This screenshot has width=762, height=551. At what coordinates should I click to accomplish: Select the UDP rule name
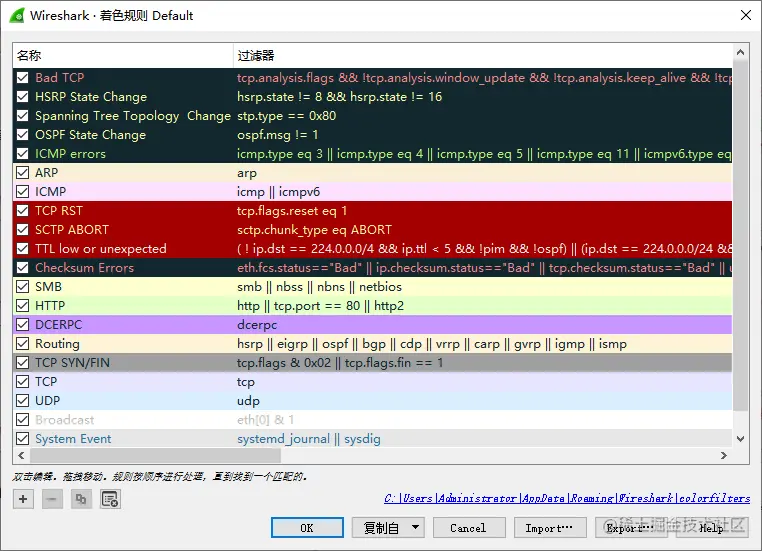tap(47, 400)
